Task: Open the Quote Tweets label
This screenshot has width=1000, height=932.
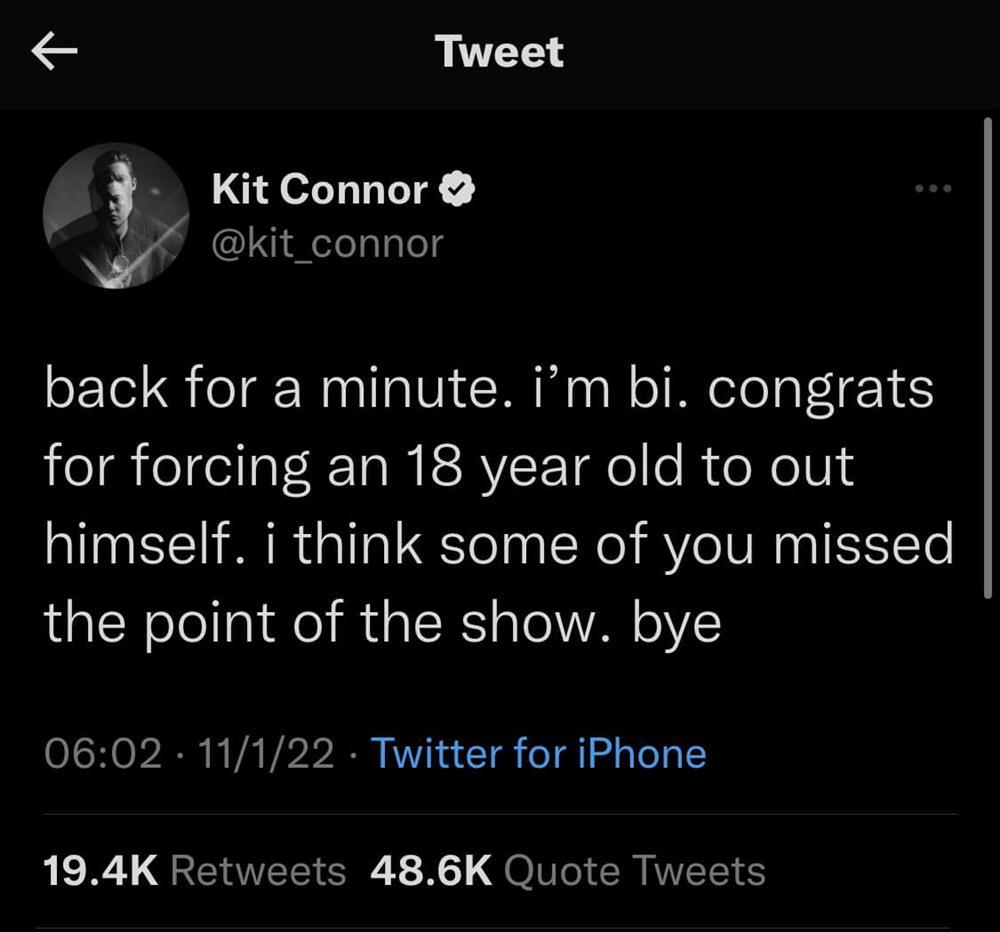Action: click(x=635, y=871)
